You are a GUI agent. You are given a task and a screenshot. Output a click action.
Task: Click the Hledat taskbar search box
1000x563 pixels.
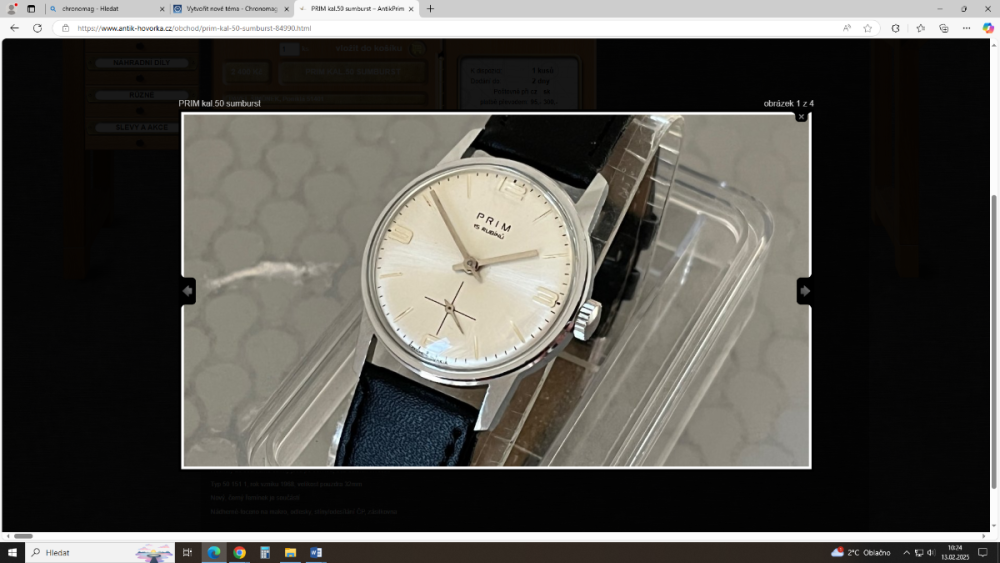[x=100, y=552]
